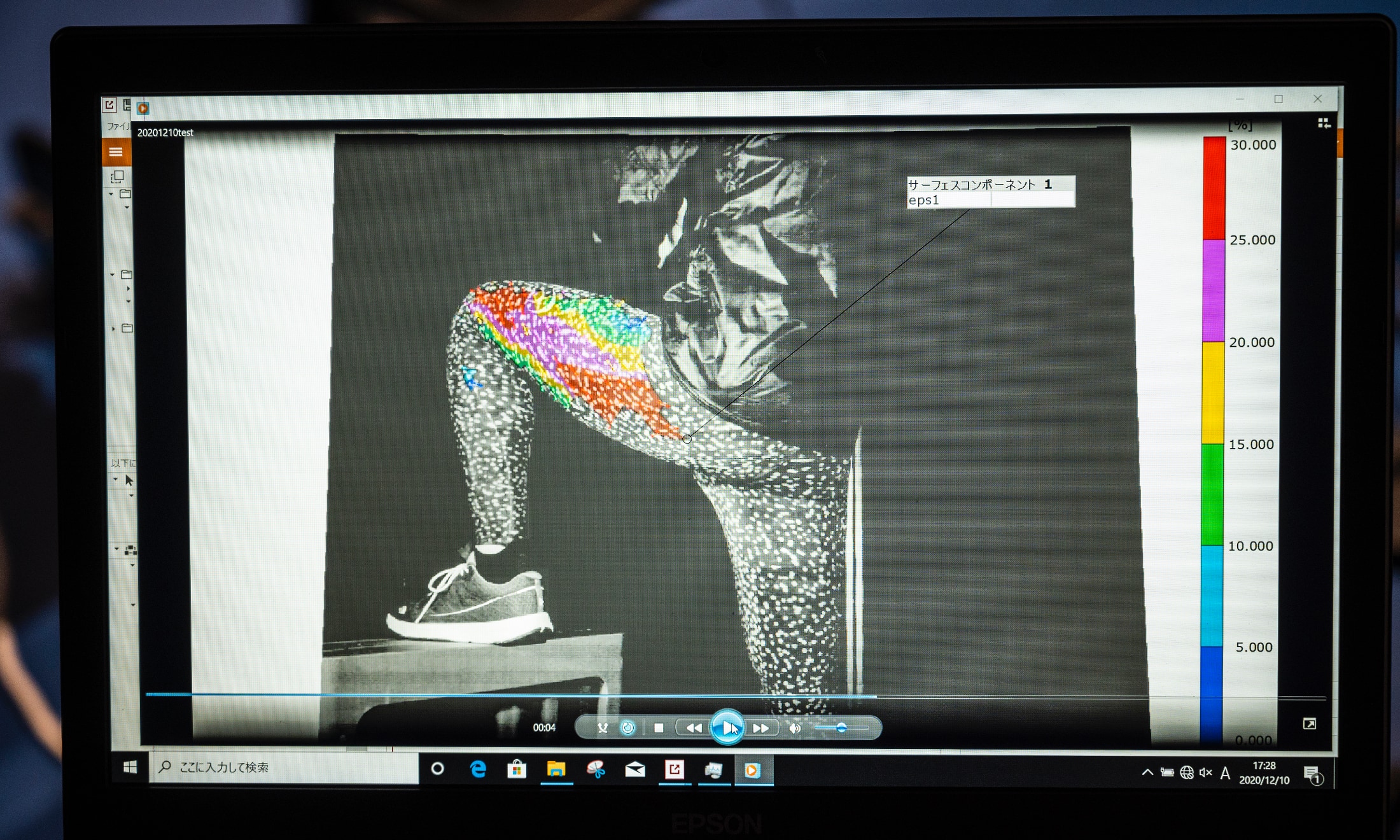
Task: Open File Explorer from taskbar
Action: click(x=556, y=770)
